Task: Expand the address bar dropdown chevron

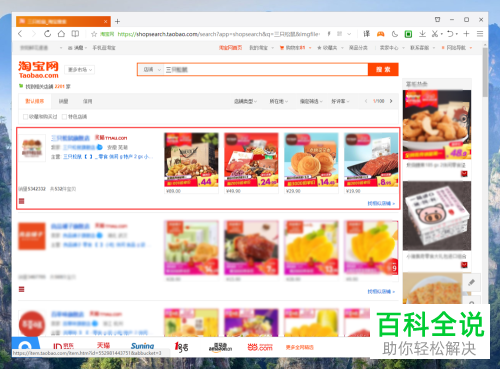Action: tap(349, 34)
